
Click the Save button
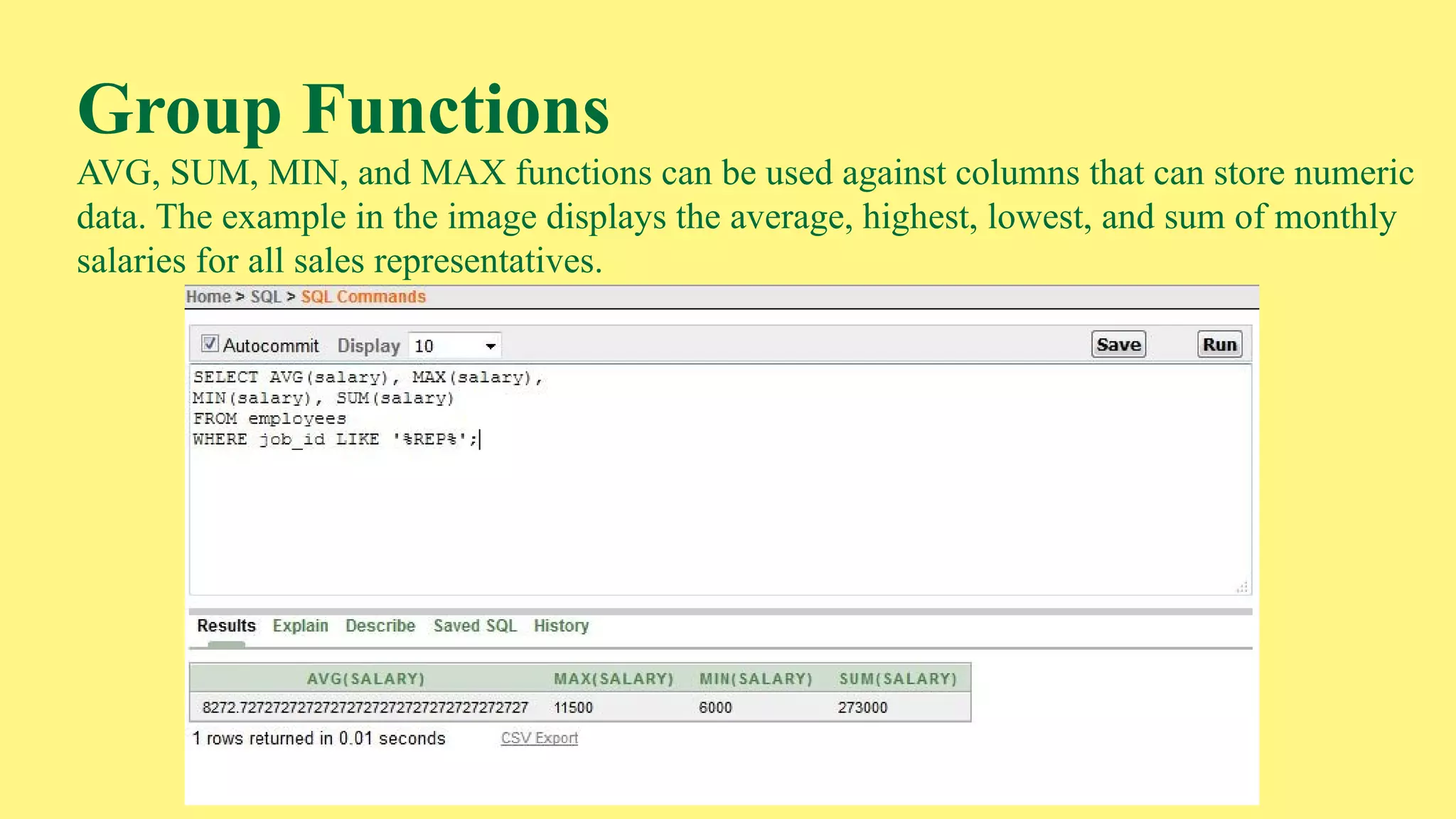click(x=1118, y=345)
